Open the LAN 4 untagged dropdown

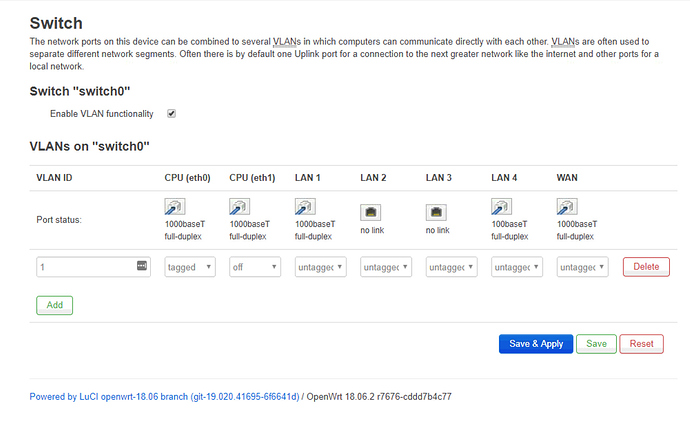click(517, 267)
